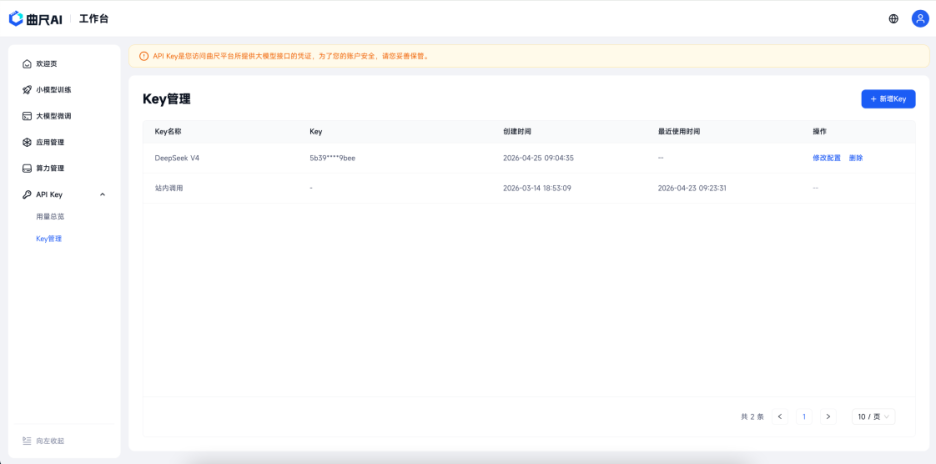Open 应用管理 cube icon
Viewport: 936px width, 464px height.
click(x=27, y=142)
